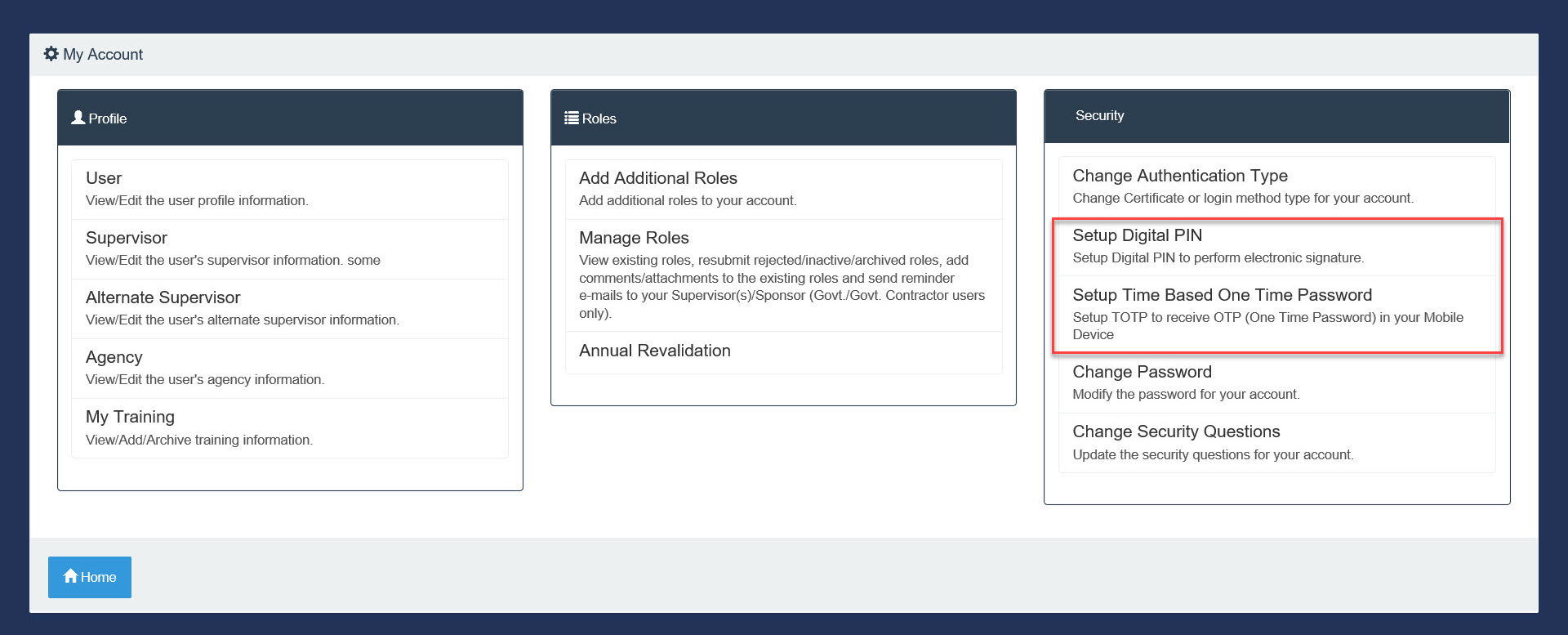Click text 'Setup TOTP to receive OTP'
Viewport: 1568px width, 635px height.
point(1156,317)
